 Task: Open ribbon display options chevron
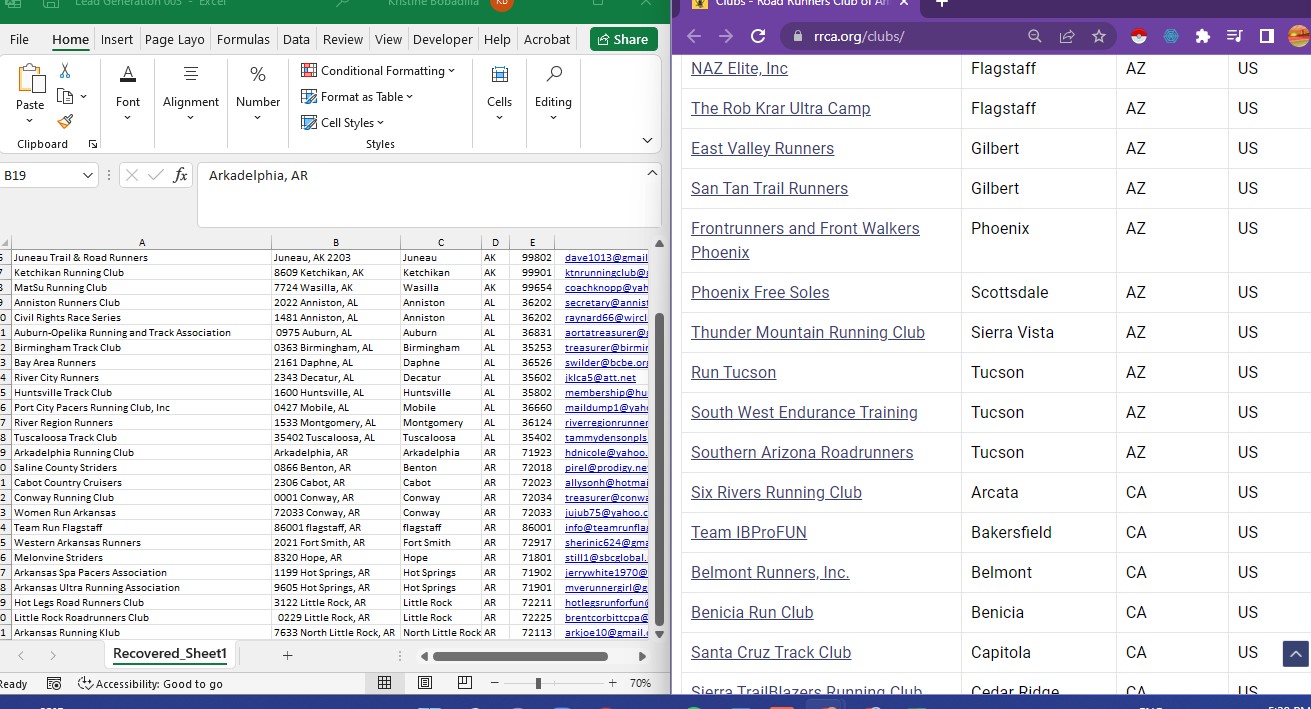point(647,141)
